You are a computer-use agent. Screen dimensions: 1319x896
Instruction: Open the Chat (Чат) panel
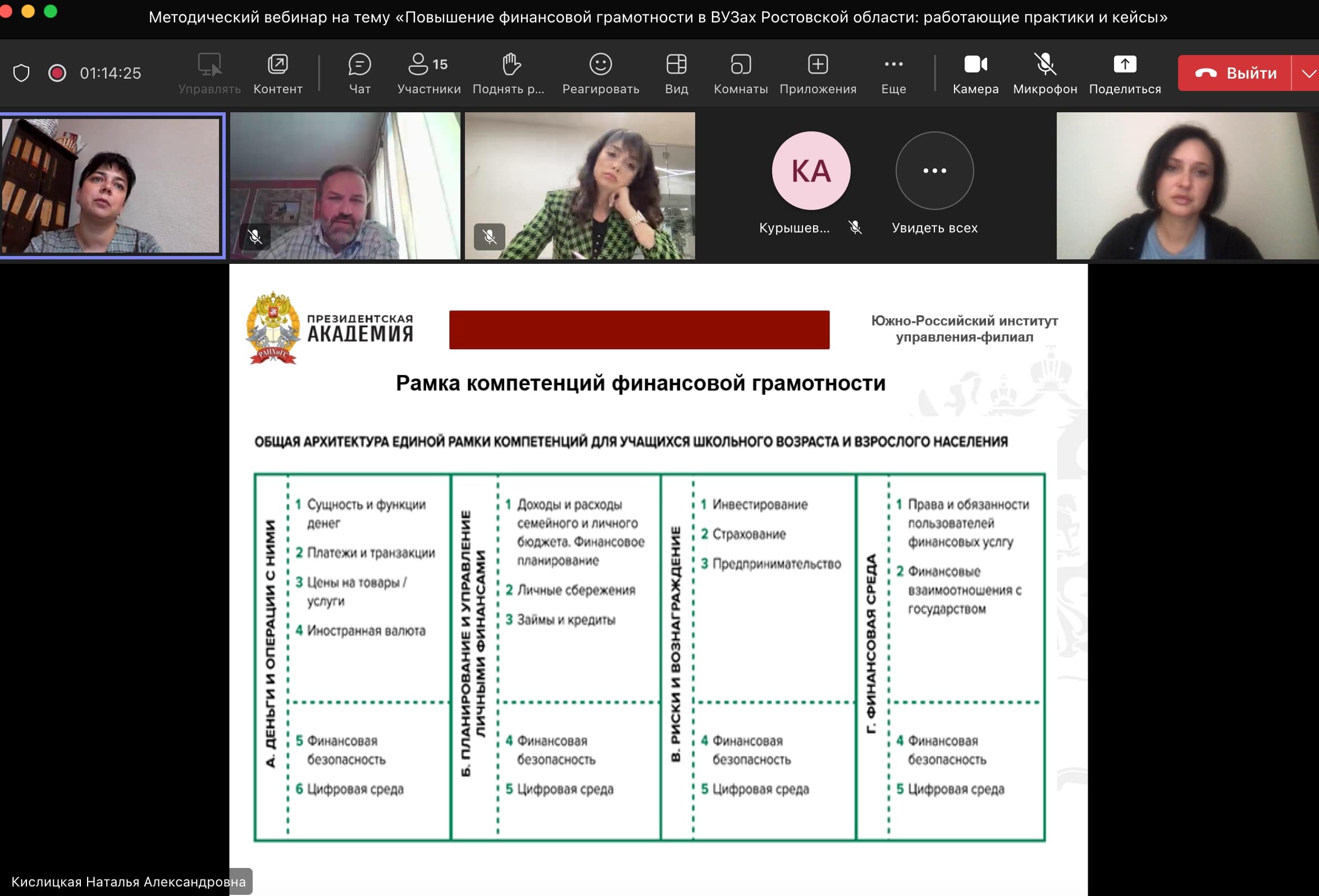pyautogui.click(x=359, y=72)
